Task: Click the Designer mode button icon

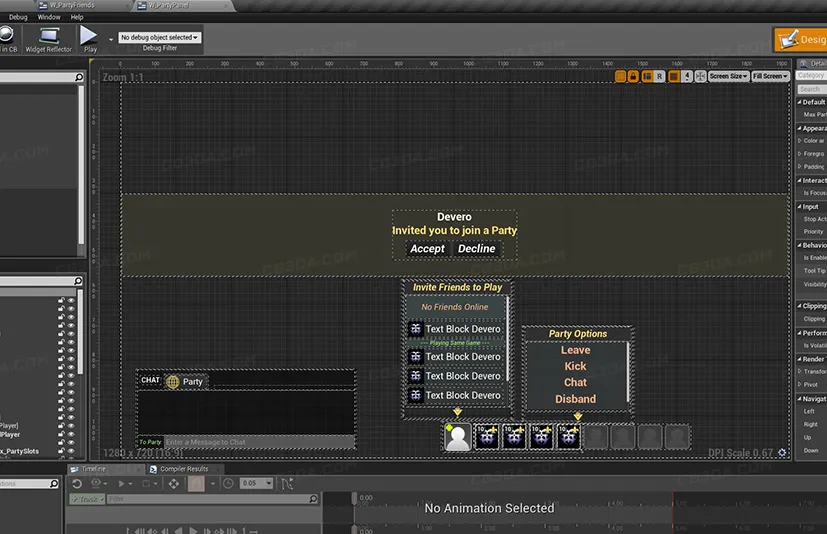Action: (789, 40)
